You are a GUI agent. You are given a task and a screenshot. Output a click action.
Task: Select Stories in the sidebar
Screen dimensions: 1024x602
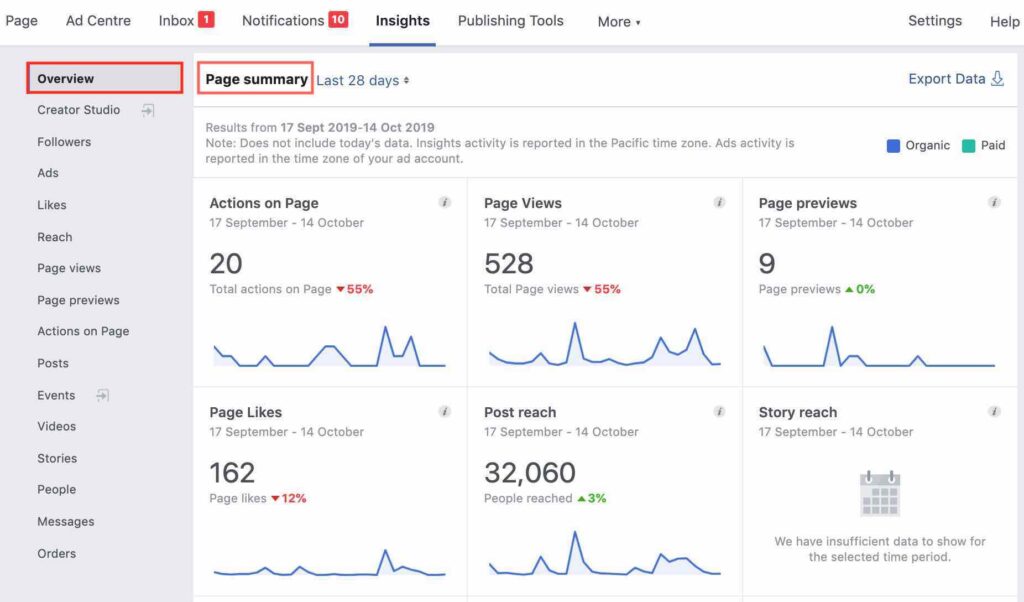coord(57,458)
